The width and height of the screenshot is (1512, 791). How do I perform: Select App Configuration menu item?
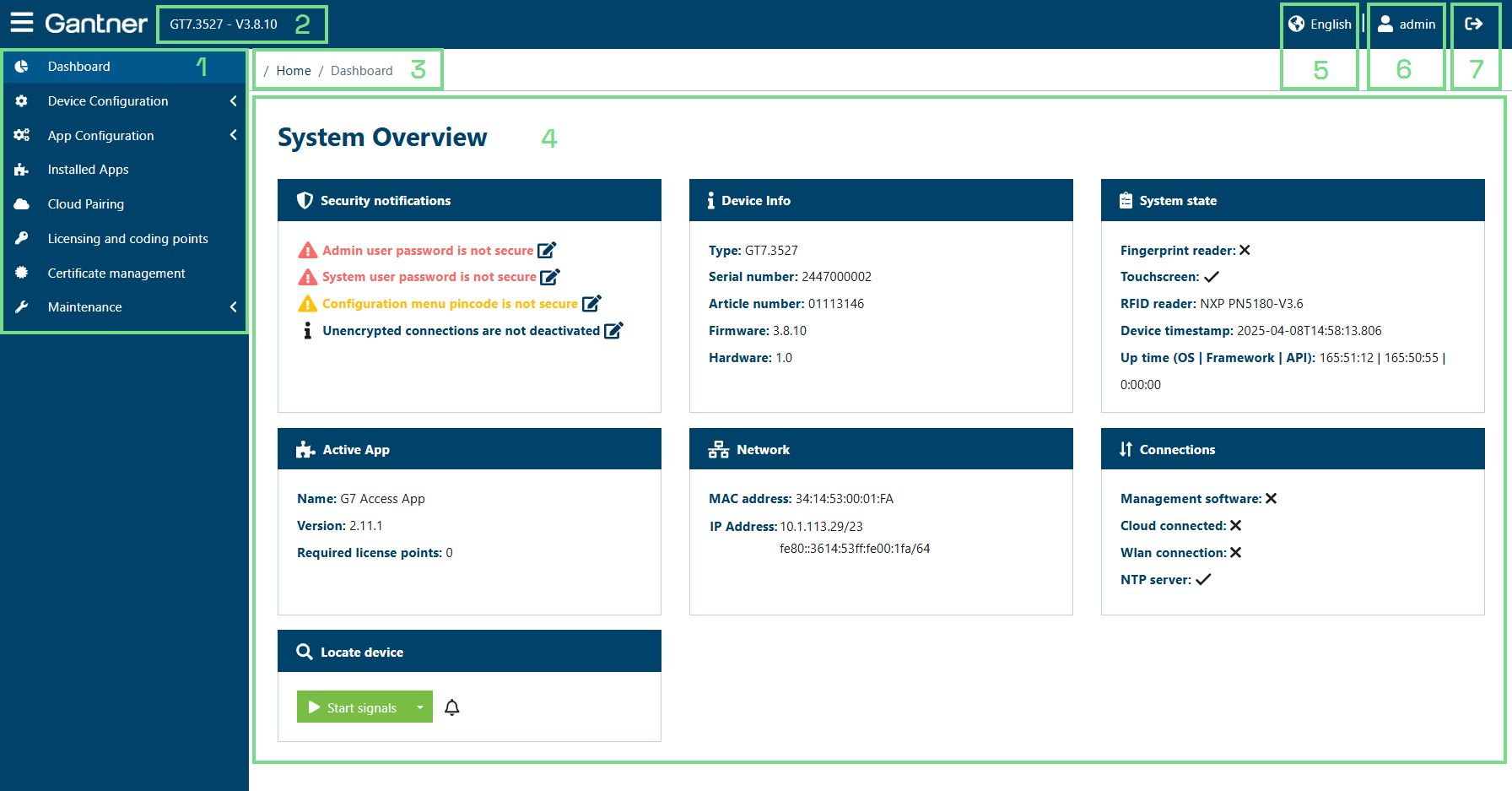pyautogui.click(x=124, y=136)
